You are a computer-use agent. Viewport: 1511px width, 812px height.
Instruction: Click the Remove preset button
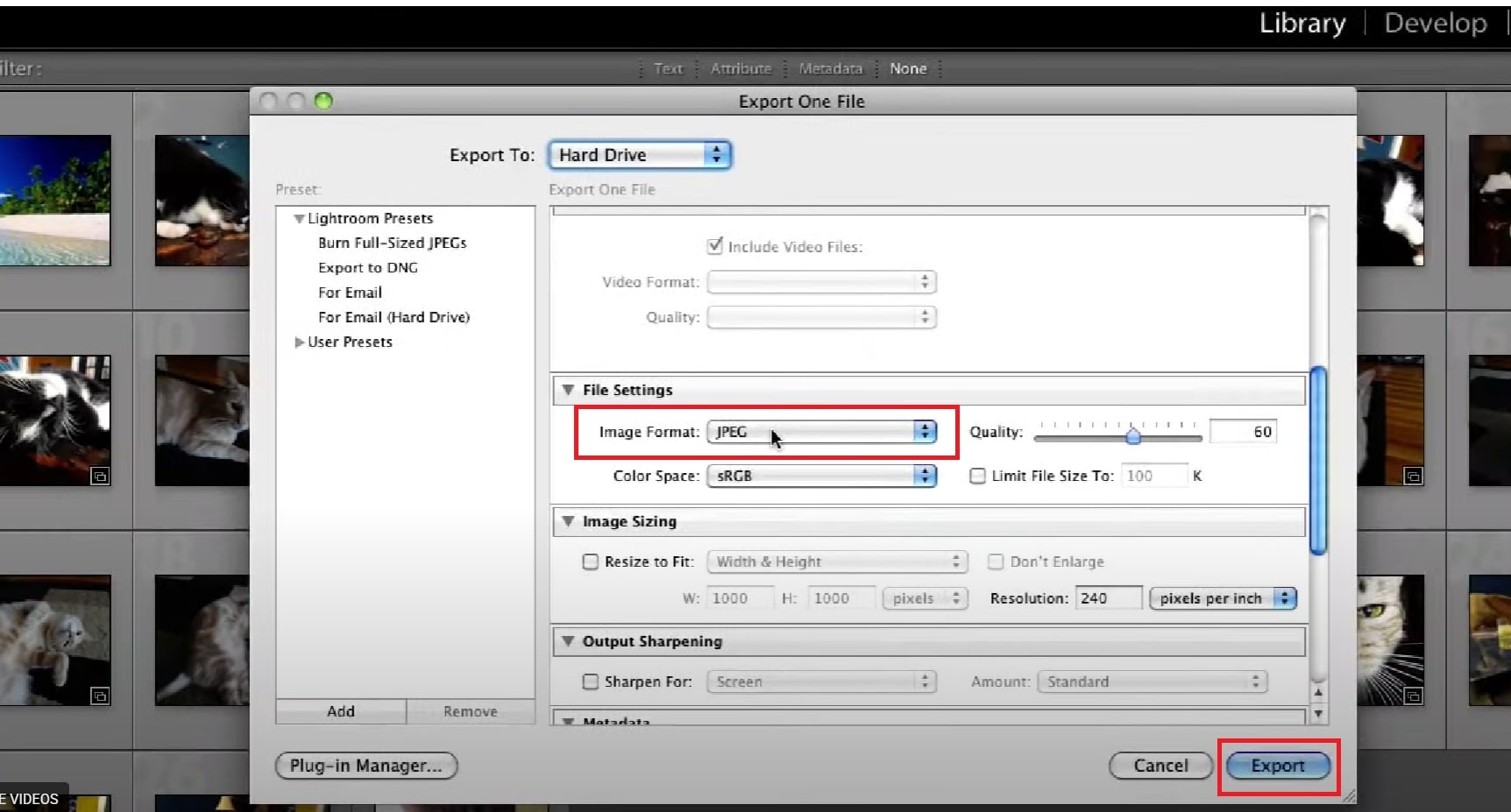(471, 711)
